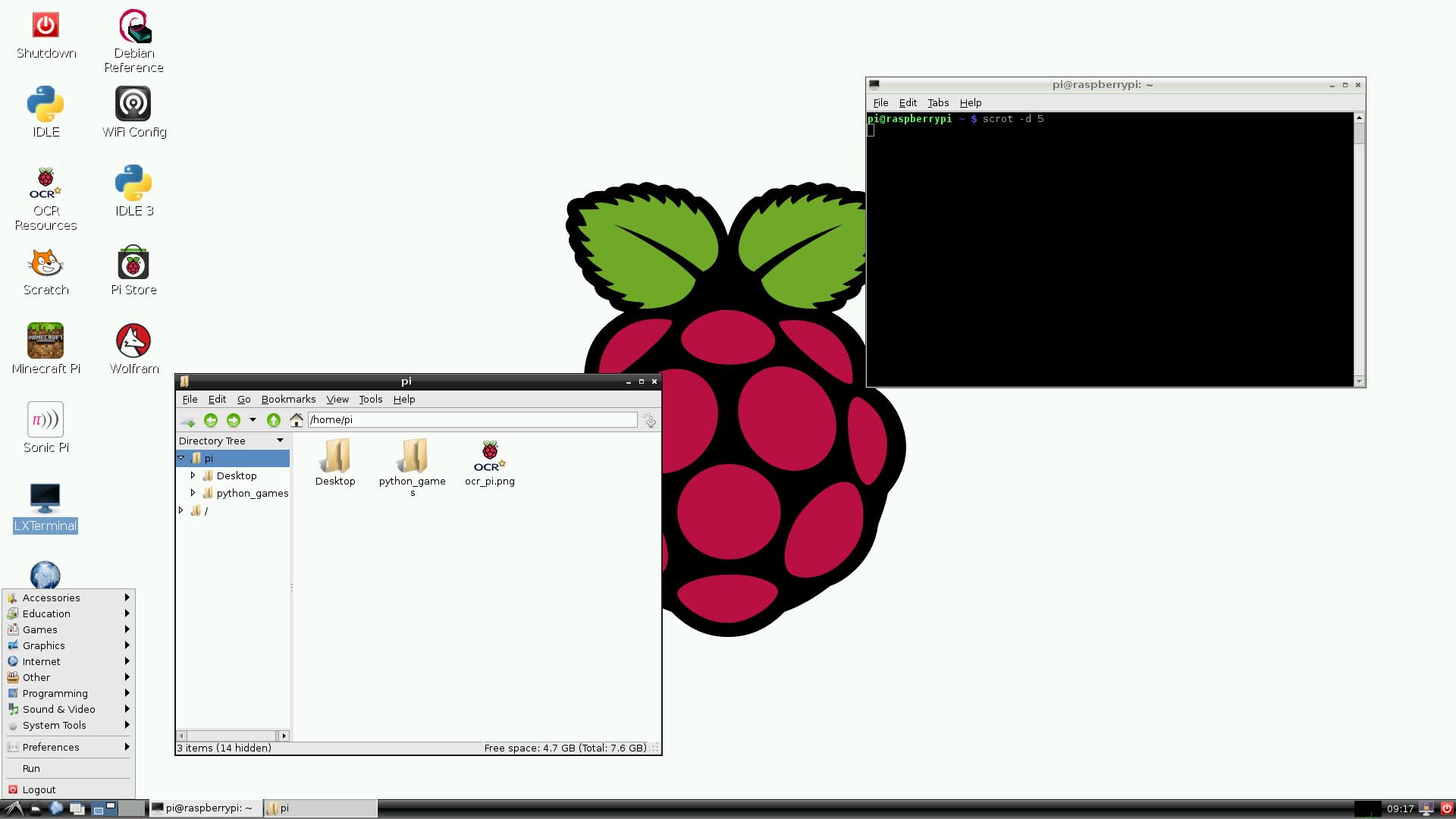Expand python_games folder in directory tree
The width and height of the screenshot is (1456, 819).
(192, 493)
